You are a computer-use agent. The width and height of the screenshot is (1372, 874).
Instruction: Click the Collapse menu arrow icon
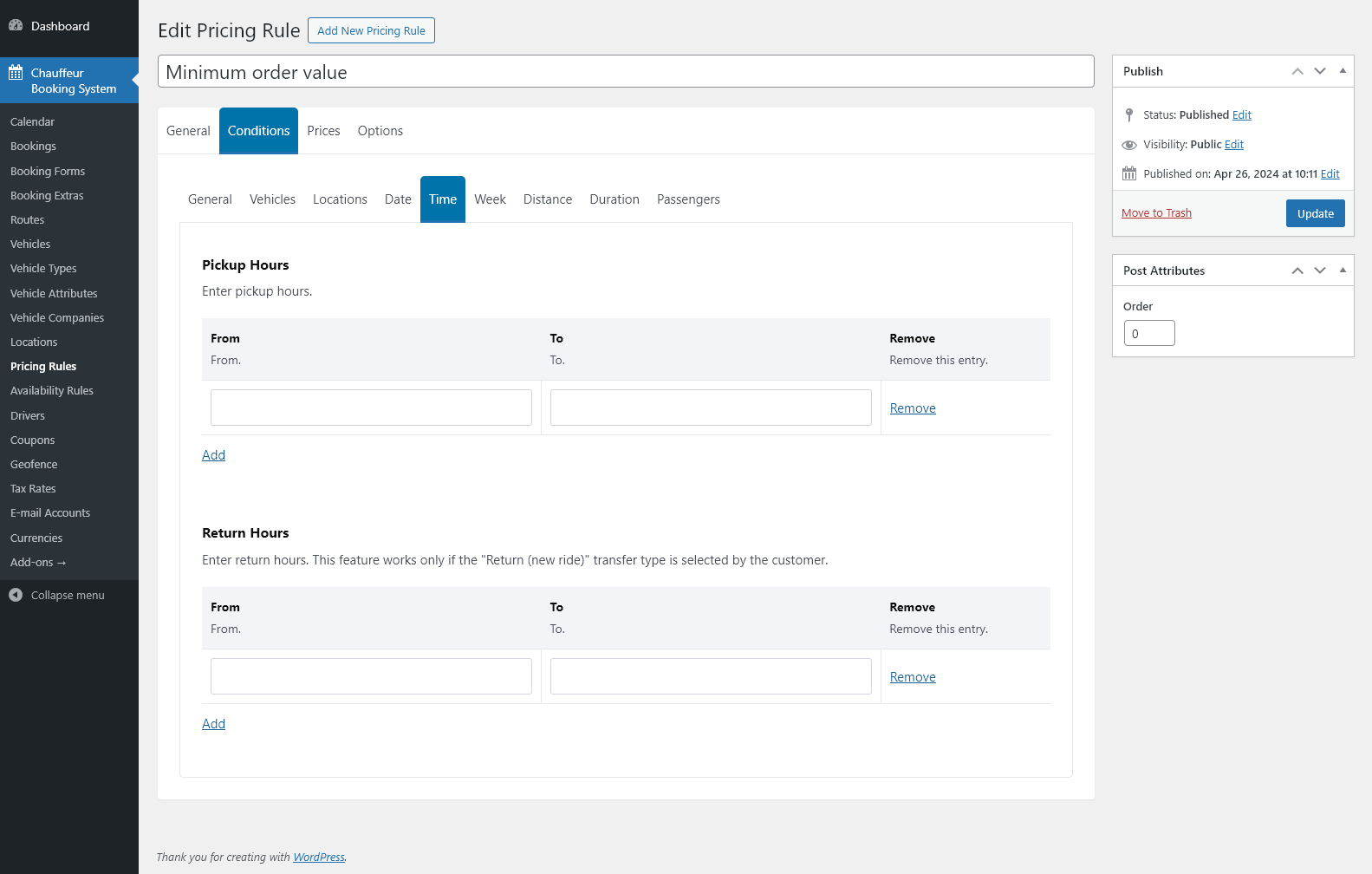tap(16, 595)
